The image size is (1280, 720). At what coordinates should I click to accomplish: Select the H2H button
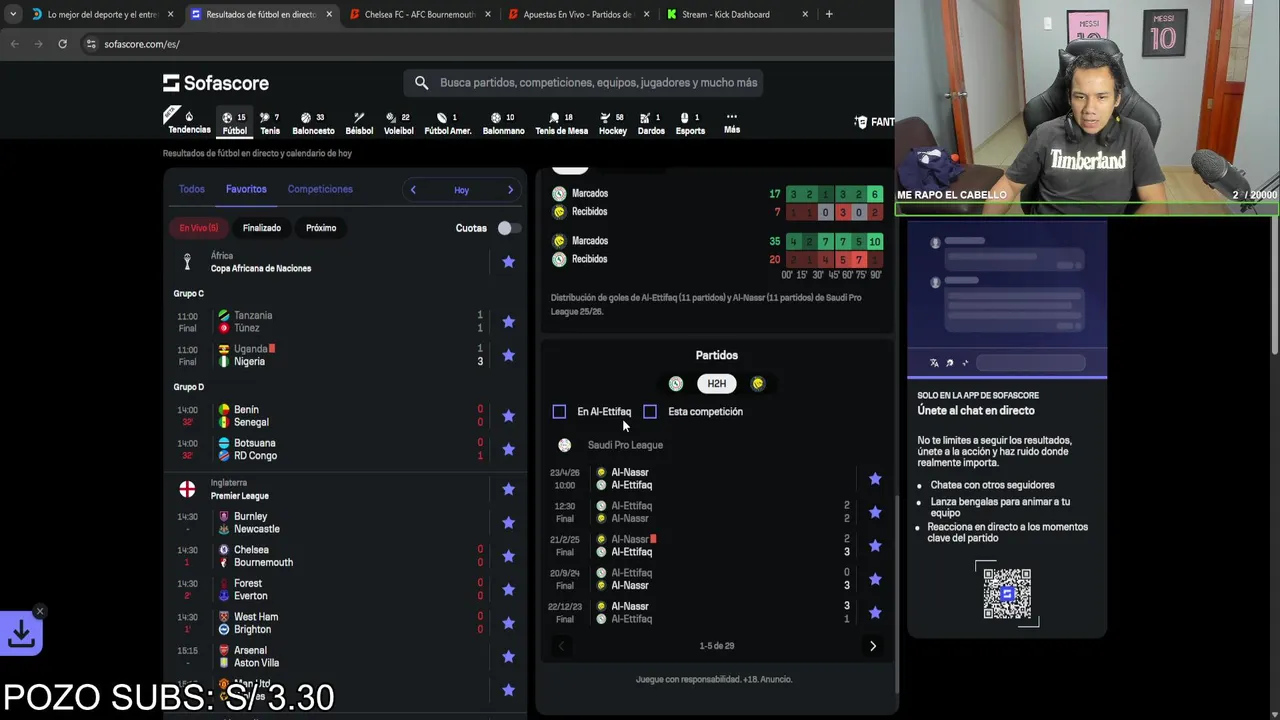point(717,384)
